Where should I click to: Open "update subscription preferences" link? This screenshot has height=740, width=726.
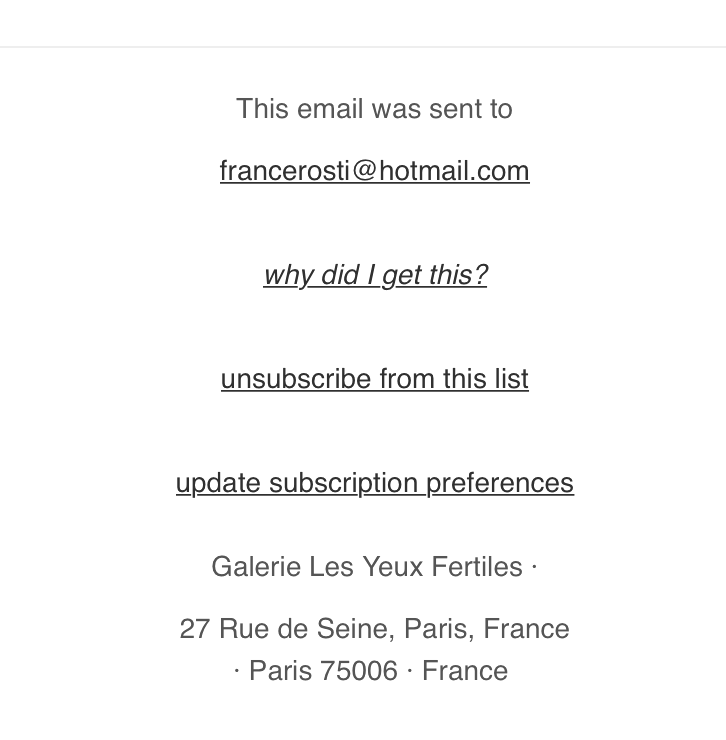click(374, 483)
